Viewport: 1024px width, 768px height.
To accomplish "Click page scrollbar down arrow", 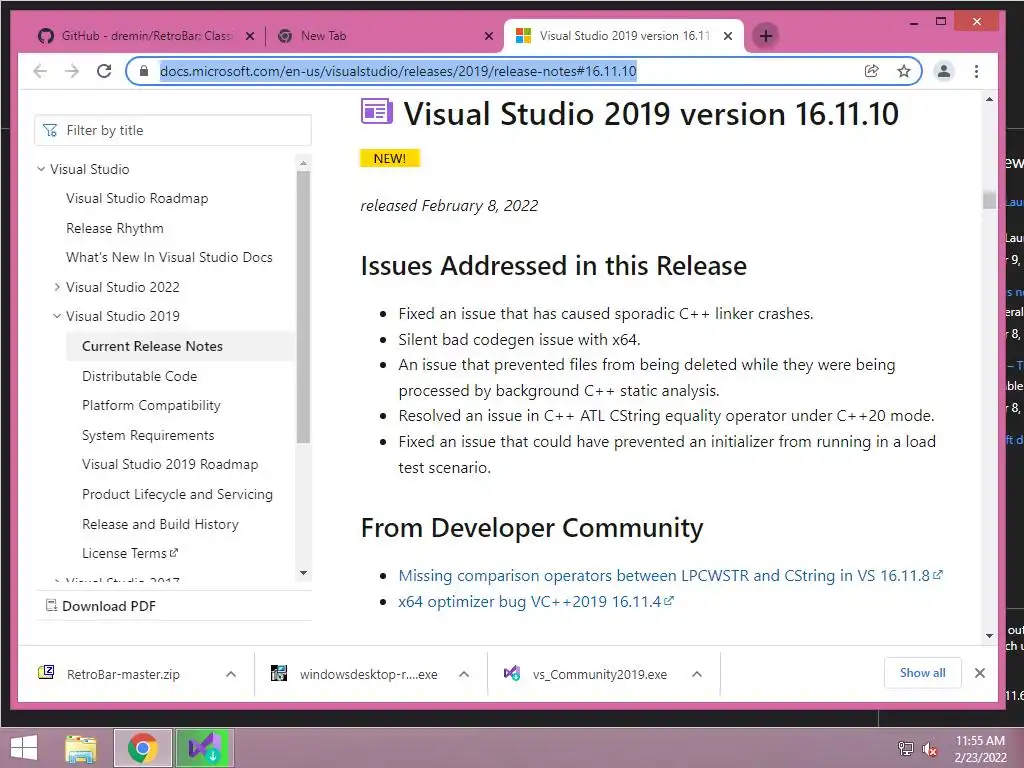I will click(x=989, y=635).
